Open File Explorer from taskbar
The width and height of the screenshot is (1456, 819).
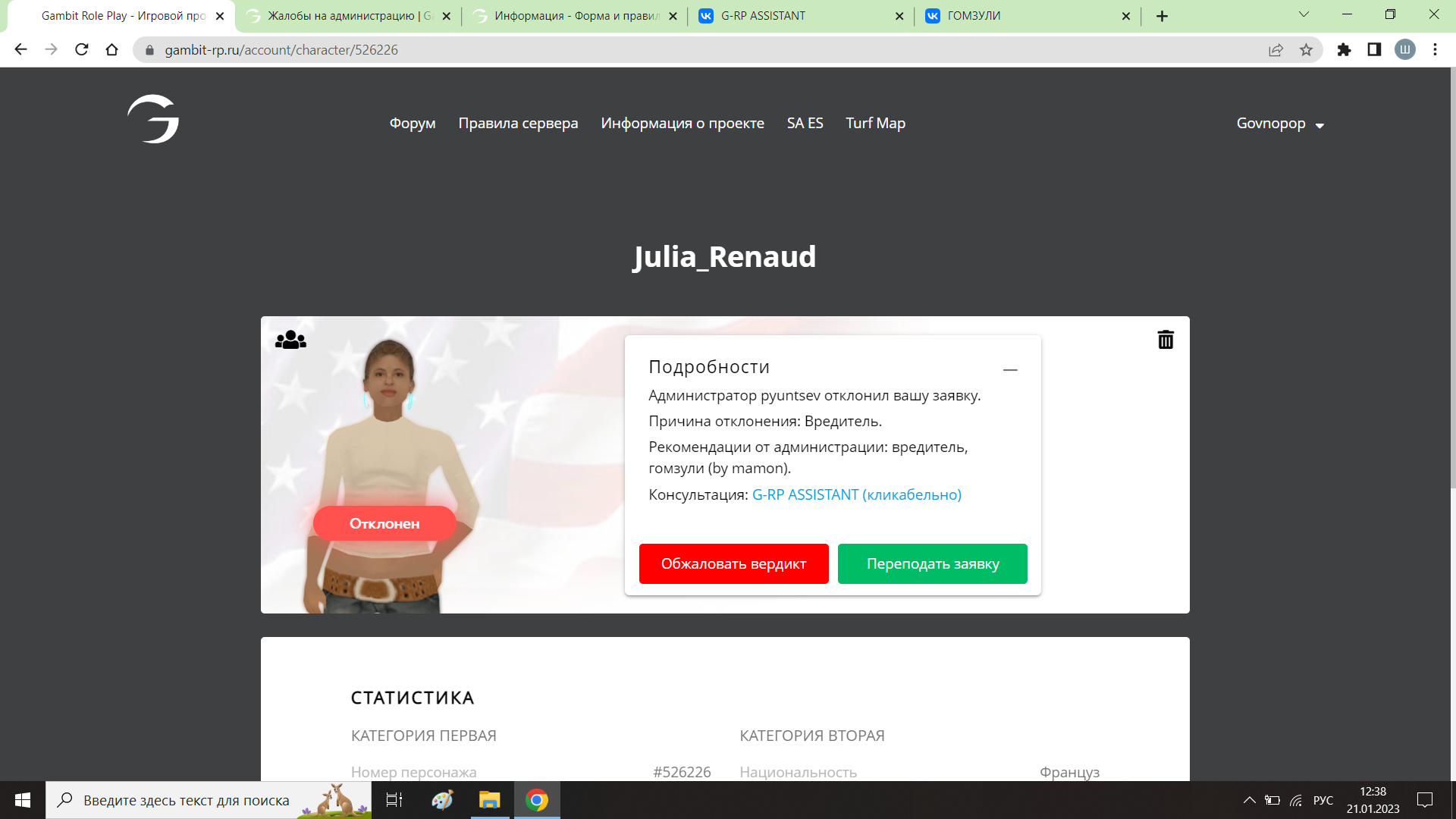[490, 800]
